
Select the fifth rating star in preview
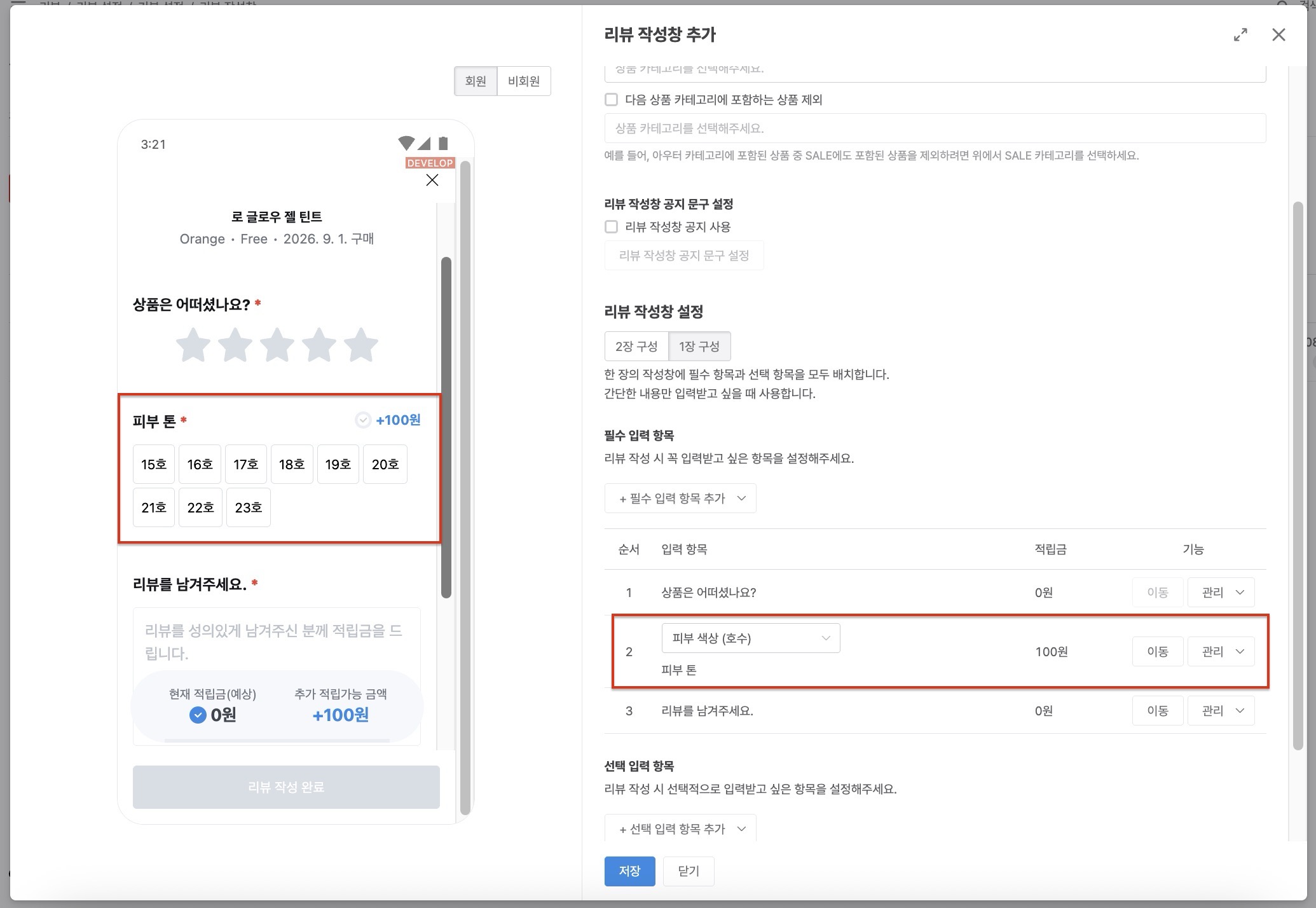(x=361, y=345)
